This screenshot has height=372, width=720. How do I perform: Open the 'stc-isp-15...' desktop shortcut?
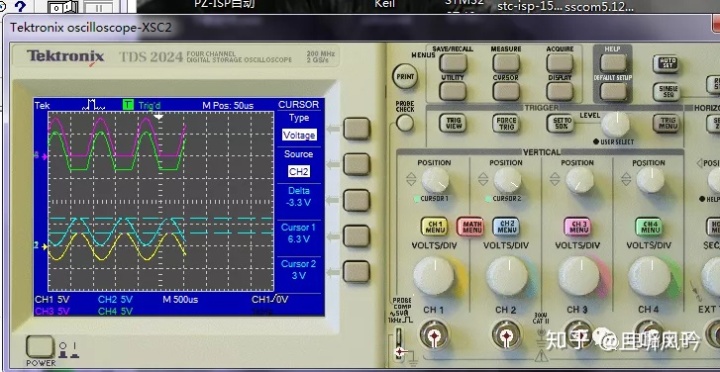click(529, 6)
